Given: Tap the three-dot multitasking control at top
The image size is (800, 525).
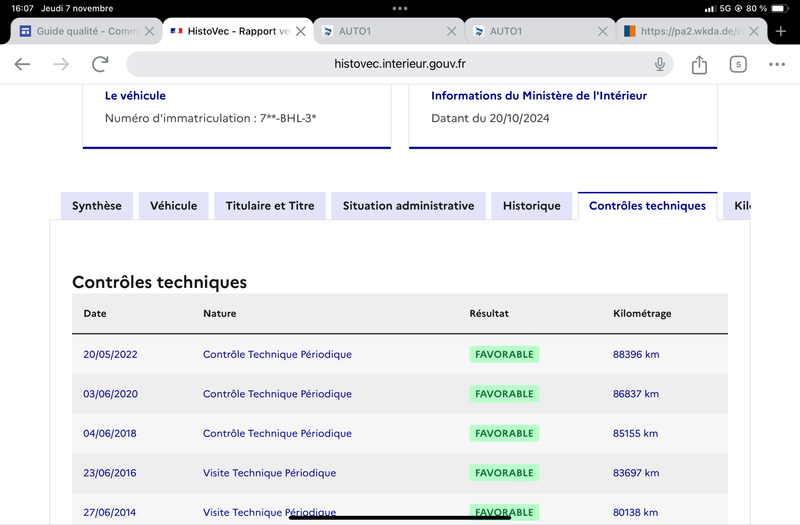Looking at the screenshot, I should pyautogui.click(x=400, y=8).
